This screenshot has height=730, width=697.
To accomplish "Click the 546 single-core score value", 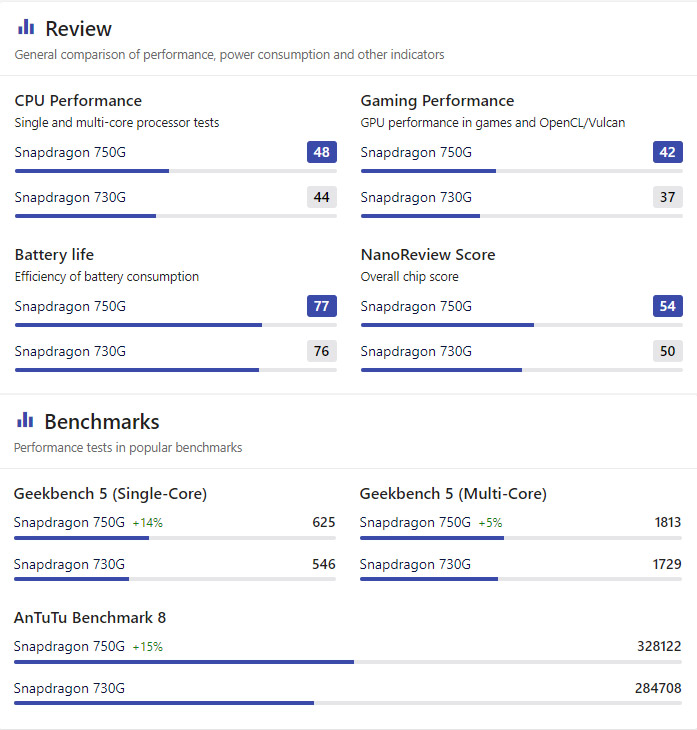I will point(324,564).
